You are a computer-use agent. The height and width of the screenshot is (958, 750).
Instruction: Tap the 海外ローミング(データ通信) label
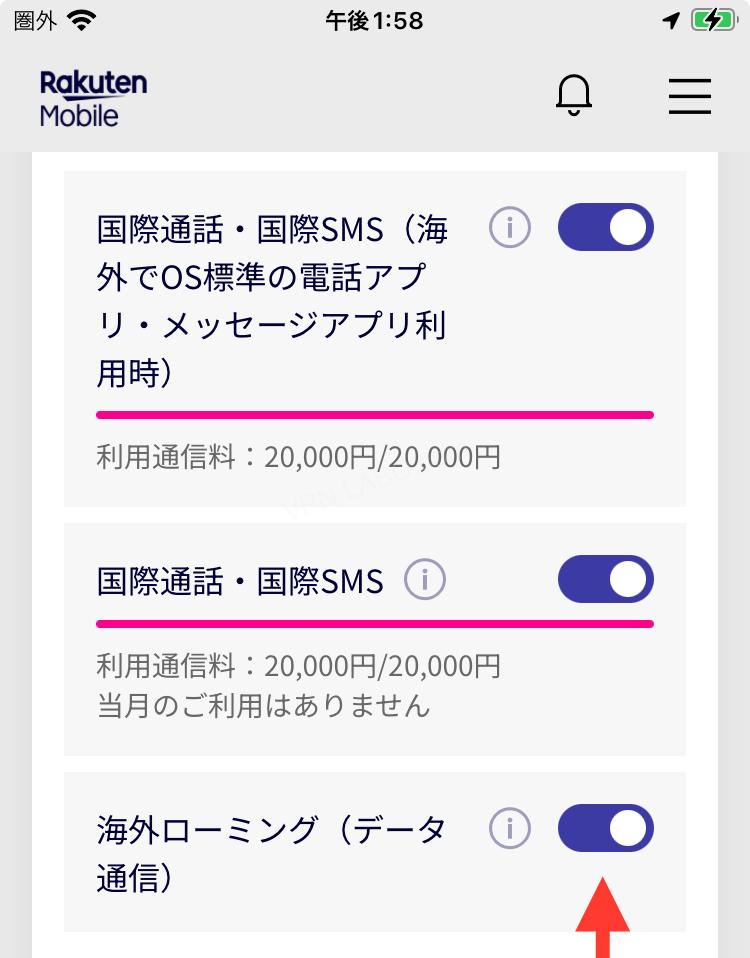click(x=271, y=853)
